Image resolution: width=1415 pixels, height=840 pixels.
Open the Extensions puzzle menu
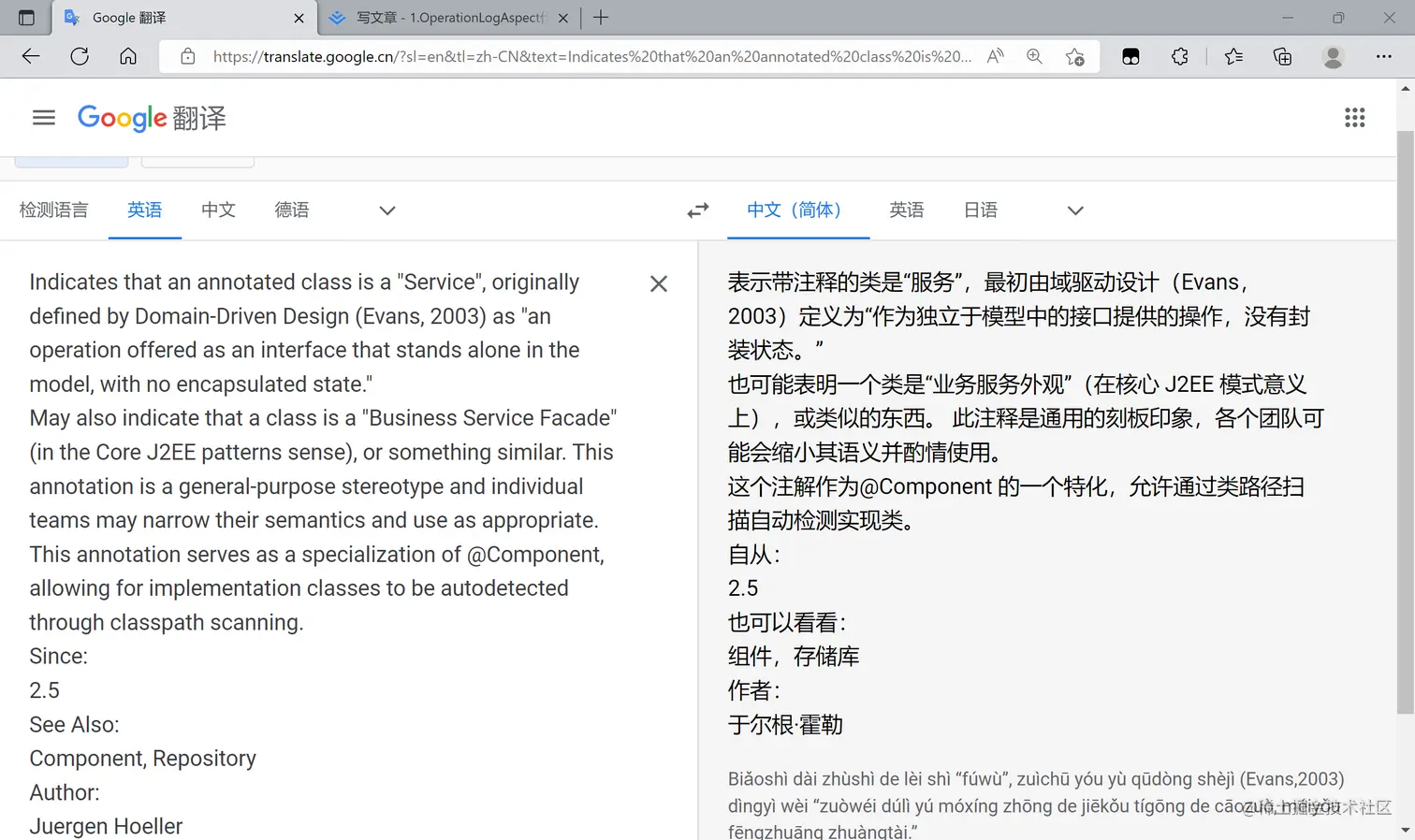[1180, 56]
